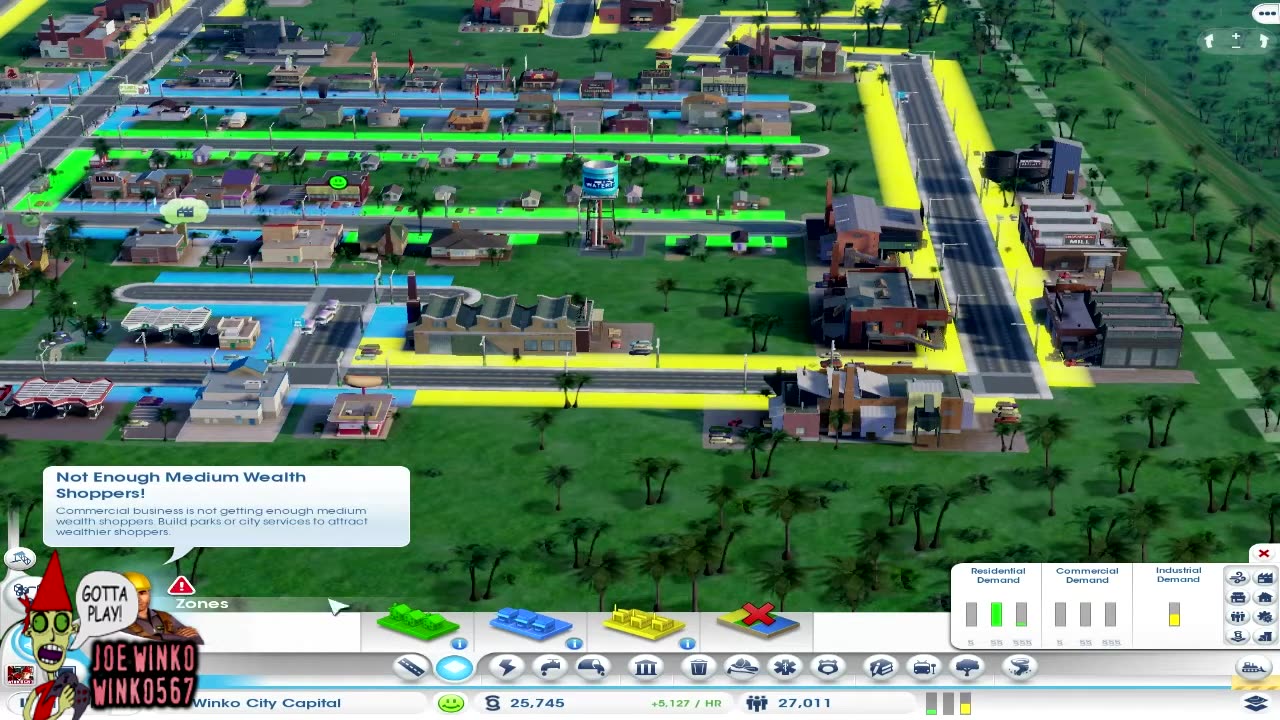Screen dimensions: 1280x720
Task: Click the Industrial Demand heading
Action: click(x=1178, y=575)
